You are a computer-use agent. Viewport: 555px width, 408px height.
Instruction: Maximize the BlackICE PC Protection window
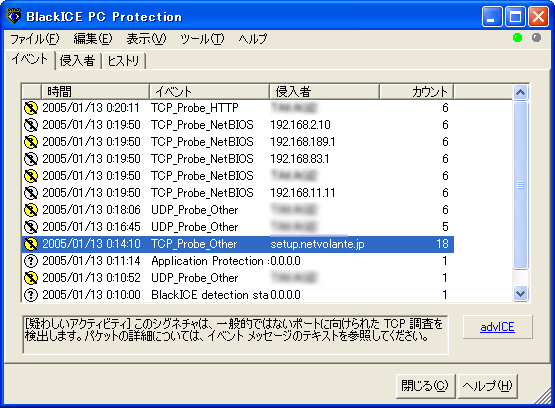(x=515, y=16)
